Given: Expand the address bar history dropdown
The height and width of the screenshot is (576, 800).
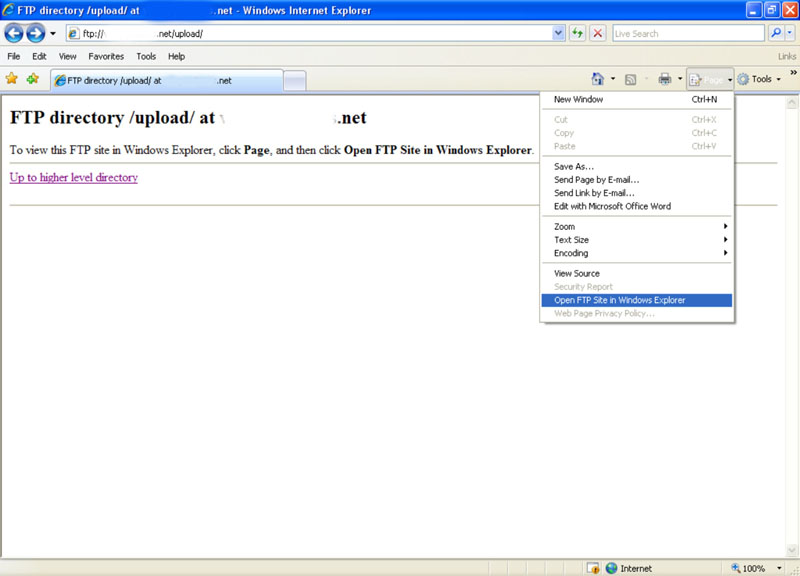Looking at the screenshot, I should pyautogui.click(x=558, y=34).
